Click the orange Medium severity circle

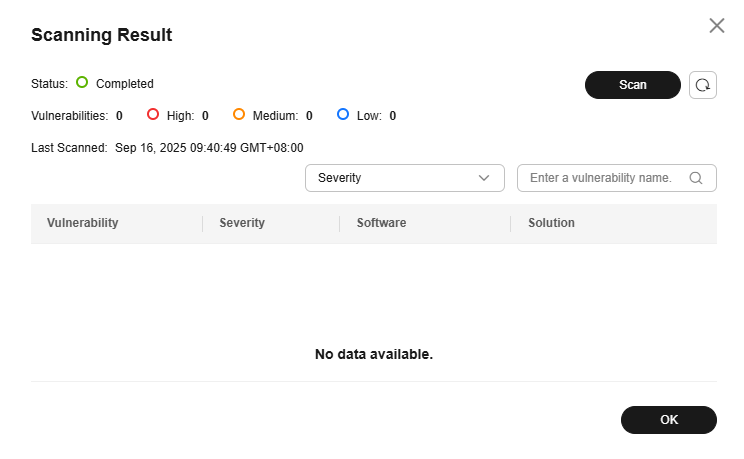[239, 115]
